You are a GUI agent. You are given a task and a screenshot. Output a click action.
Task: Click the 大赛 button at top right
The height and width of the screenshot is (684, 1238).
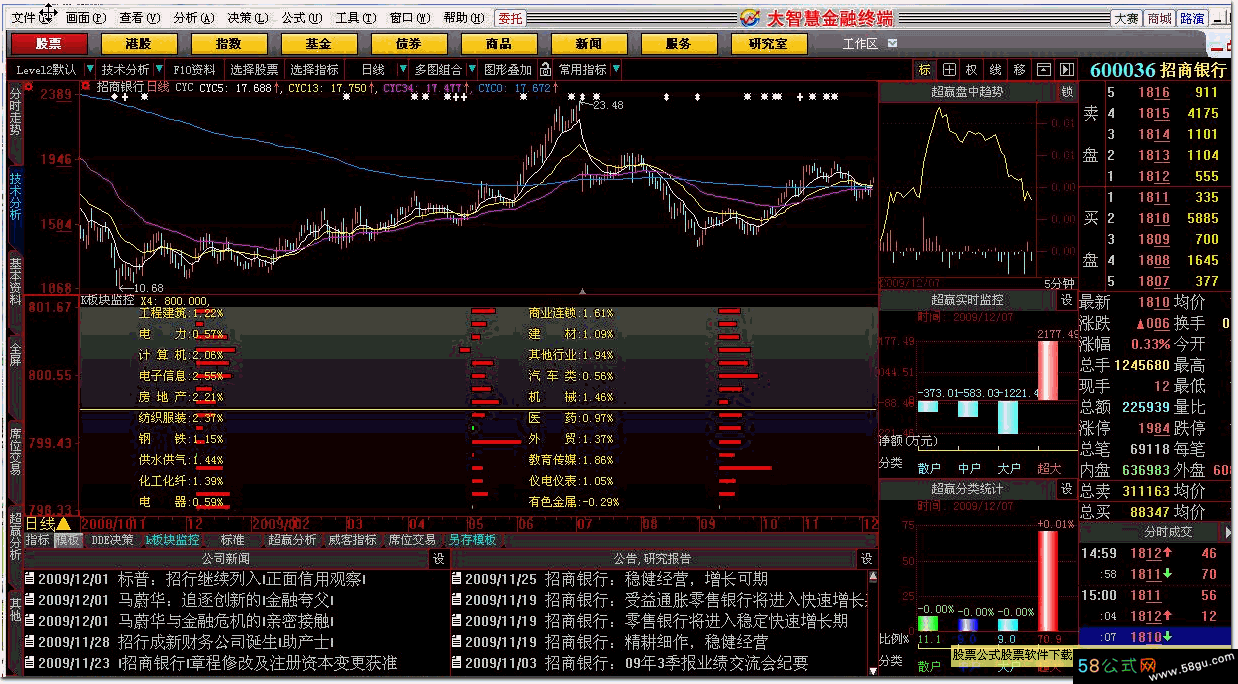[x=1126, y=18]
